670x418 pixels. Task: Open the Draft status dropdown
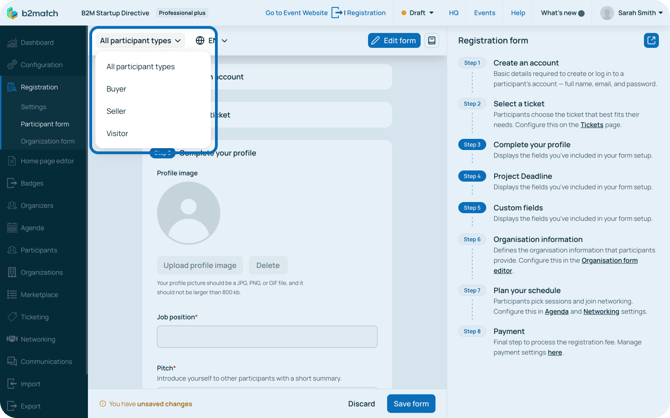[x=417, y=13]
